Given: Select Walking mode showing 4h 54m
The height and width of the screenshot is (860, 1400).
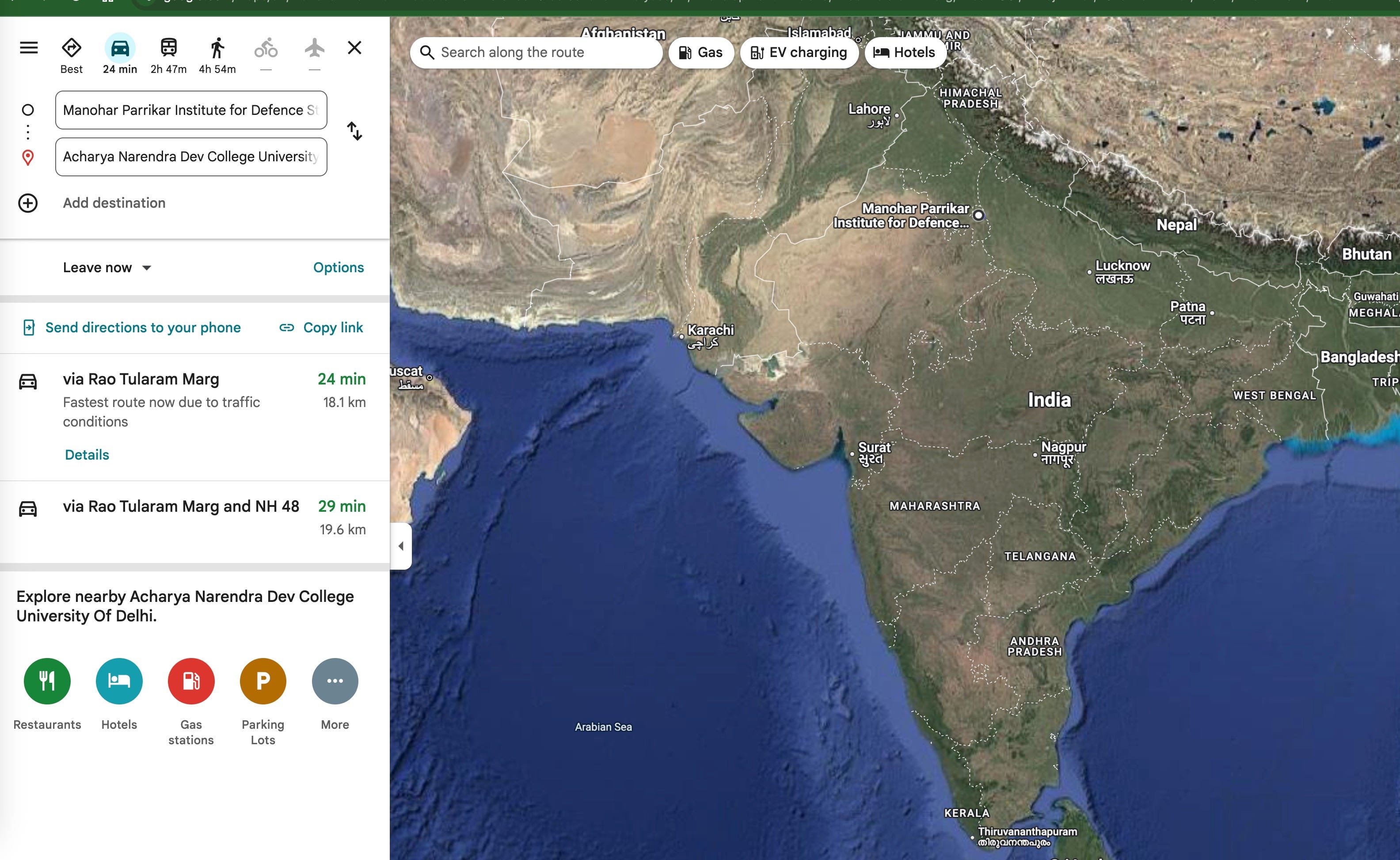Looking at the screenshot, I should pos(217,56).
